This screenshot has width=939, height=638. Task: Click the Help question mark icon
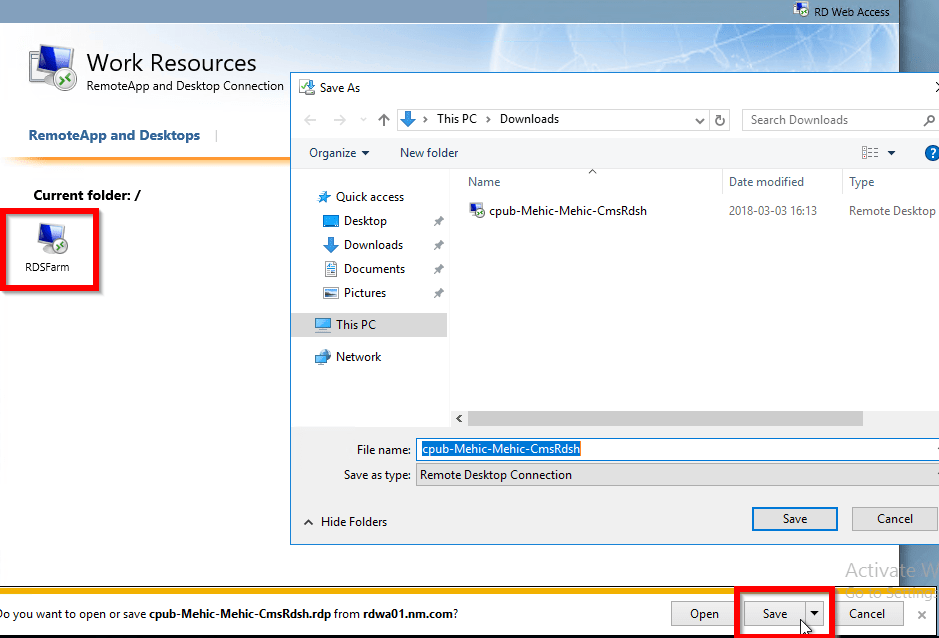tap(931, 152)
